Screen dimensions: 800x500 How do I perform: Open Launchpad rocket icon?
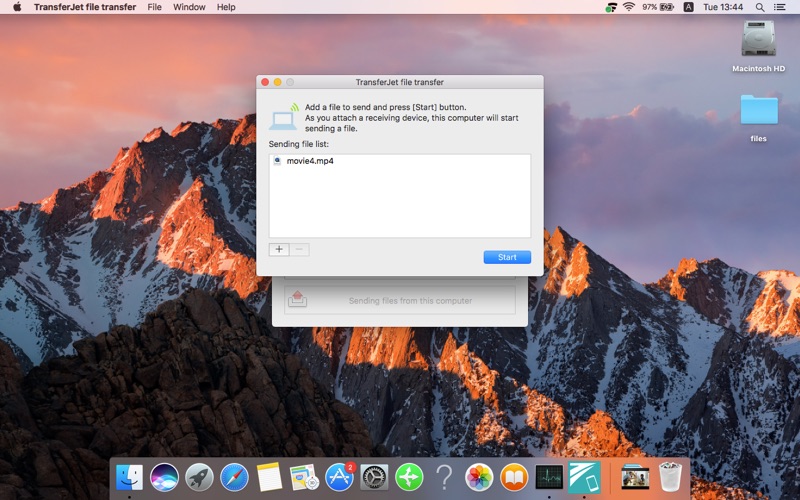pos(199,477)
